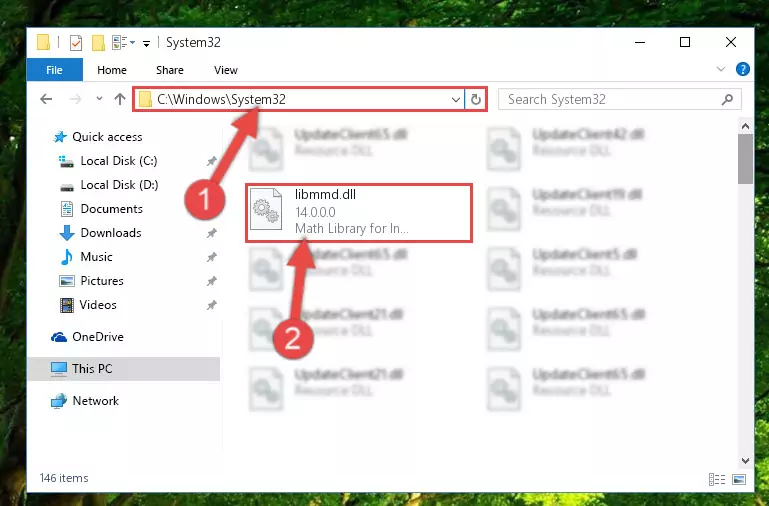Click the pin icon next to Music

click(x=211, y=257)
